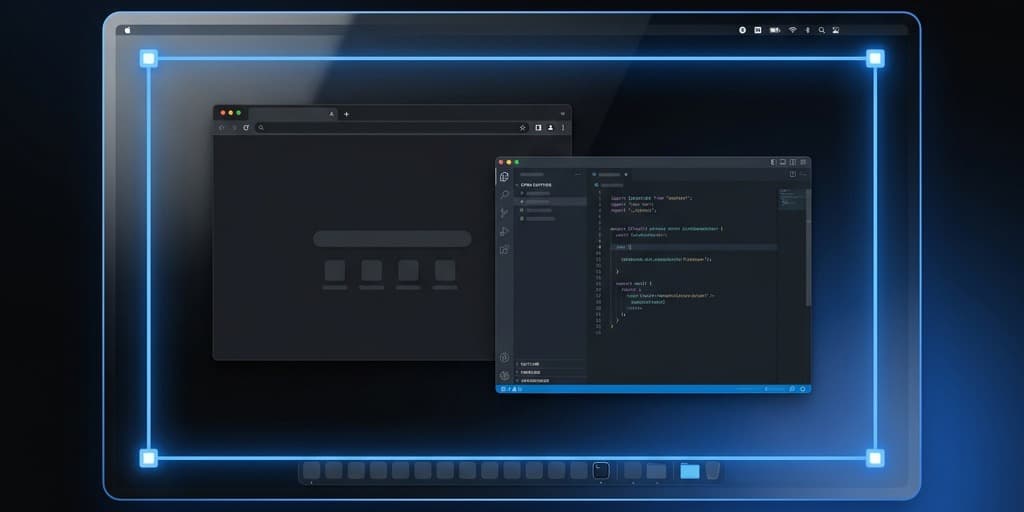
Task: Open the Run and Debug view in VS Code
Action: pos(504,231)
